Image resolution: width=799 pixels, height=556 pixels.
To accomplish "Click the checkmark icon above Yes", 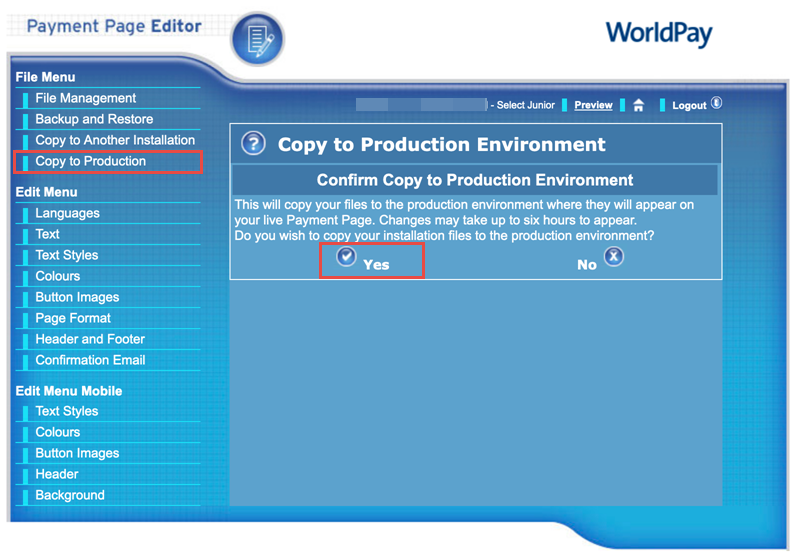I will pos(346,256).
